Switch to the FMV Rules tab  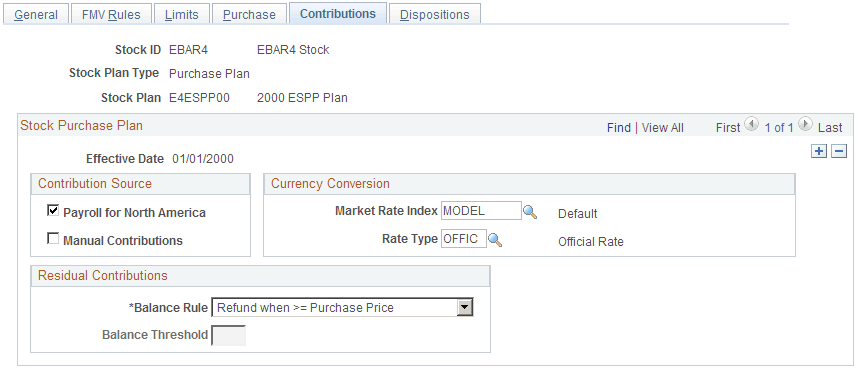coord(111,14)
